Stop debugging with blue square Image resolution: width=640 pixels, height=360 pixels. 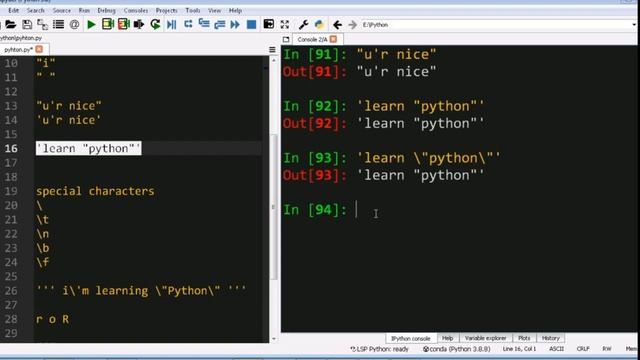point(251,25)
